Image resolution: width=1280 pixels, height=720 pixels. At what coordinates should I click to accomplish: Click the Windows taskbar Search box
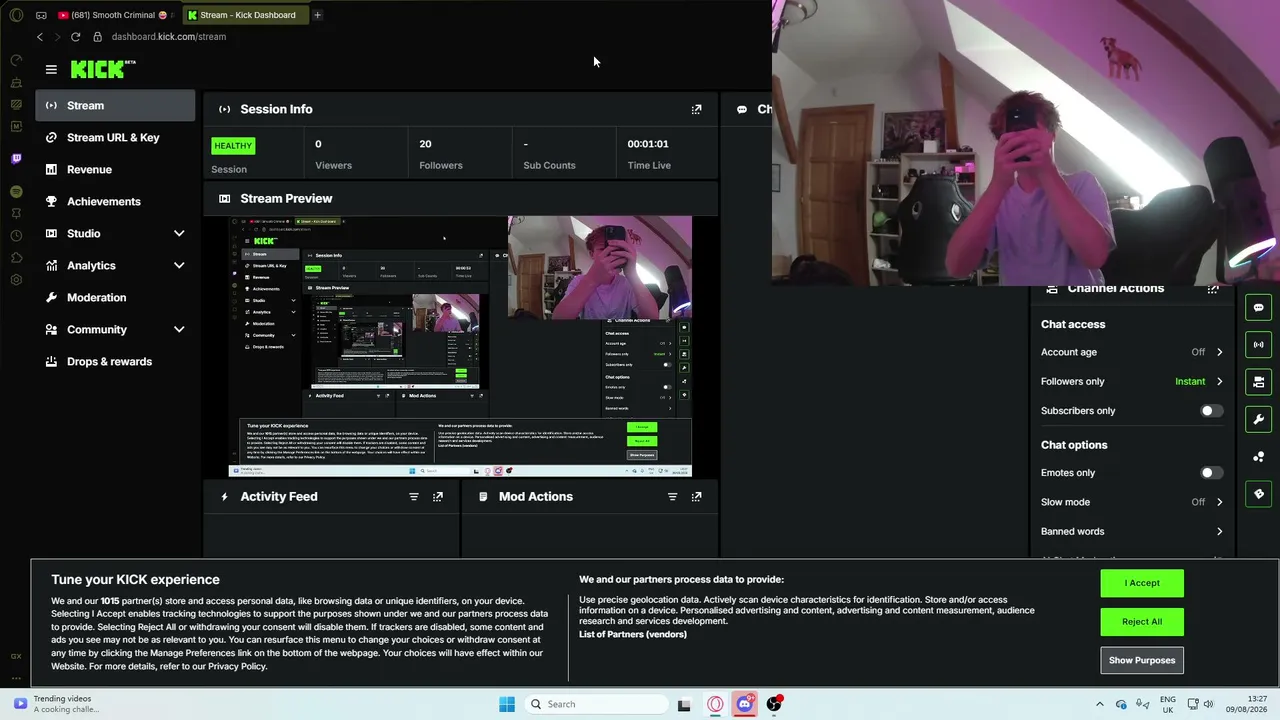pos(596,704)
